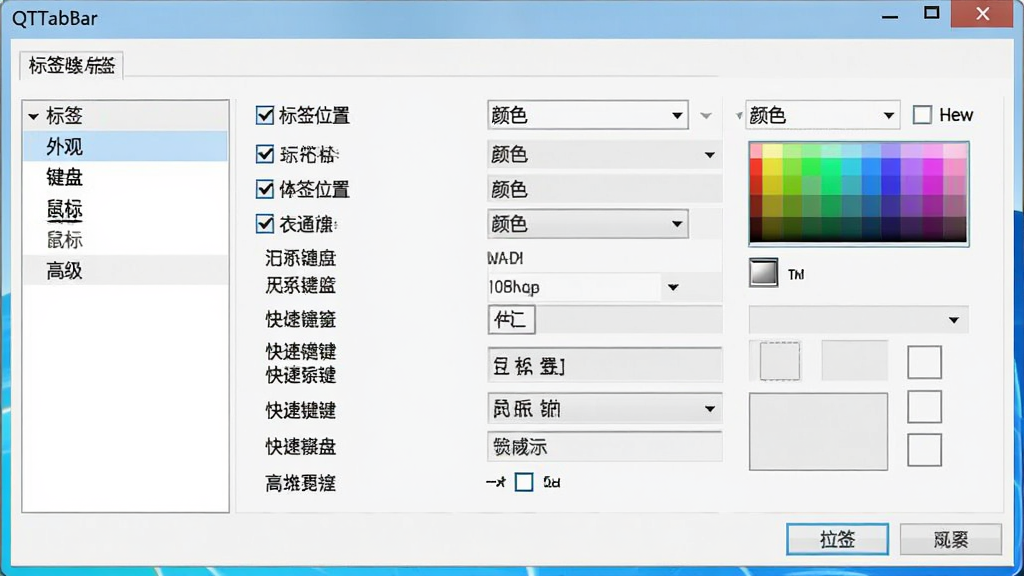The image size is (1024, 576).
Task: Focus the gray field right of 件匚 button
Action: tap(630, 319)
